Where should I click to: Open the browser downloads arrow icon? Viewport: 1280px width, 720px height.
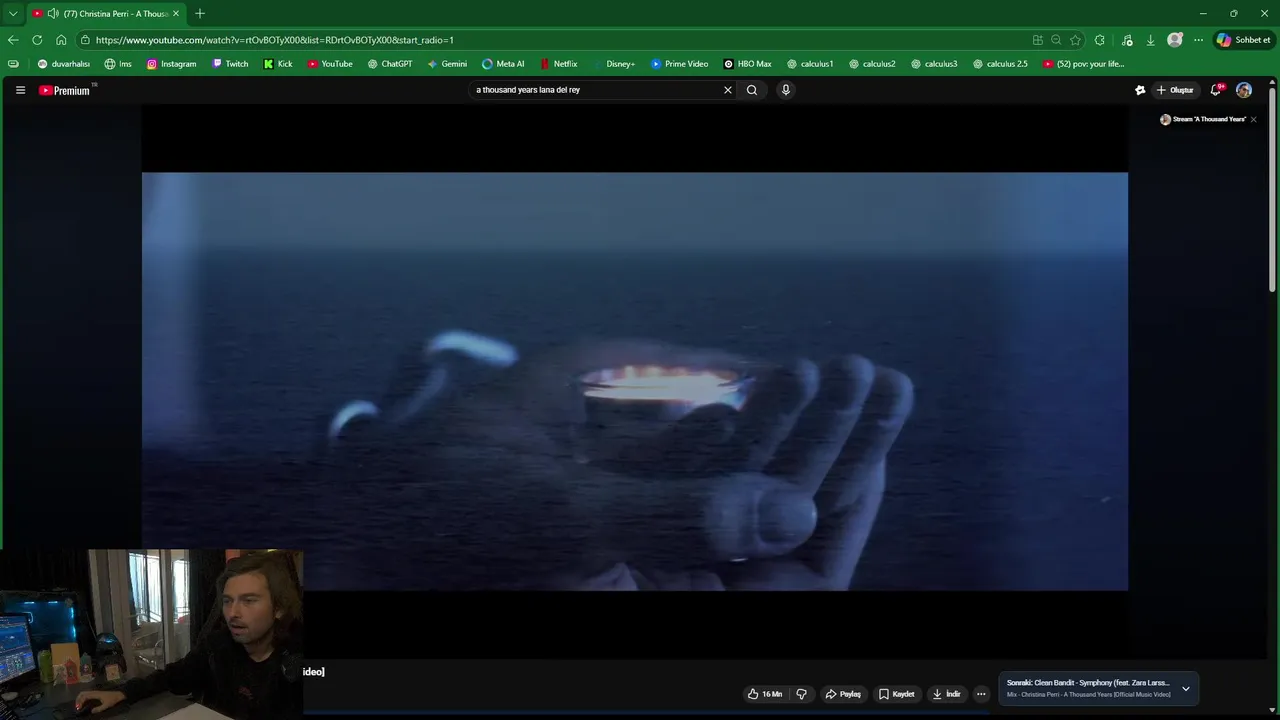(1151, 40)
